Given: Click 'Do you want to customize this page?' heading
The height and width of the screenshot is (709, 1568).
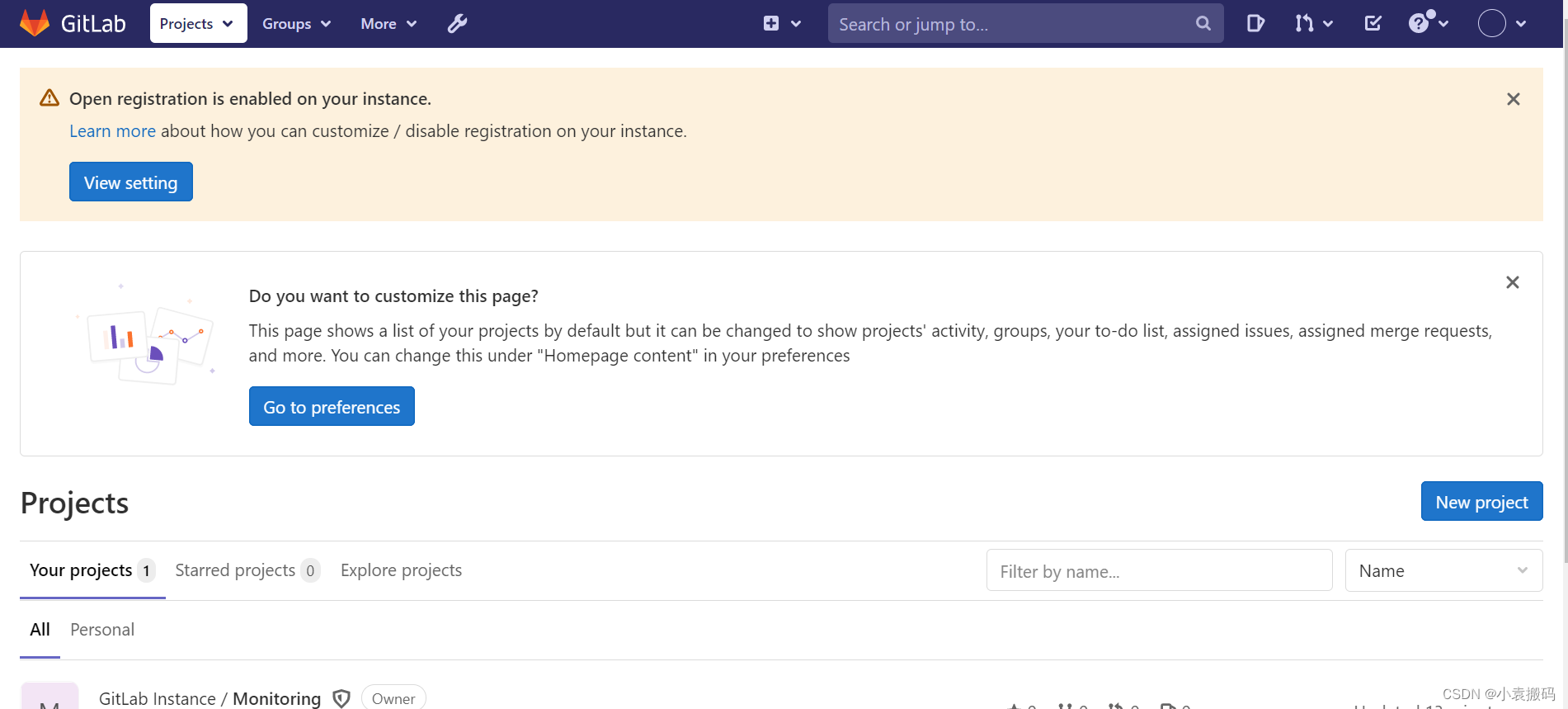Looking at the screenshot, I should point(393,296).
